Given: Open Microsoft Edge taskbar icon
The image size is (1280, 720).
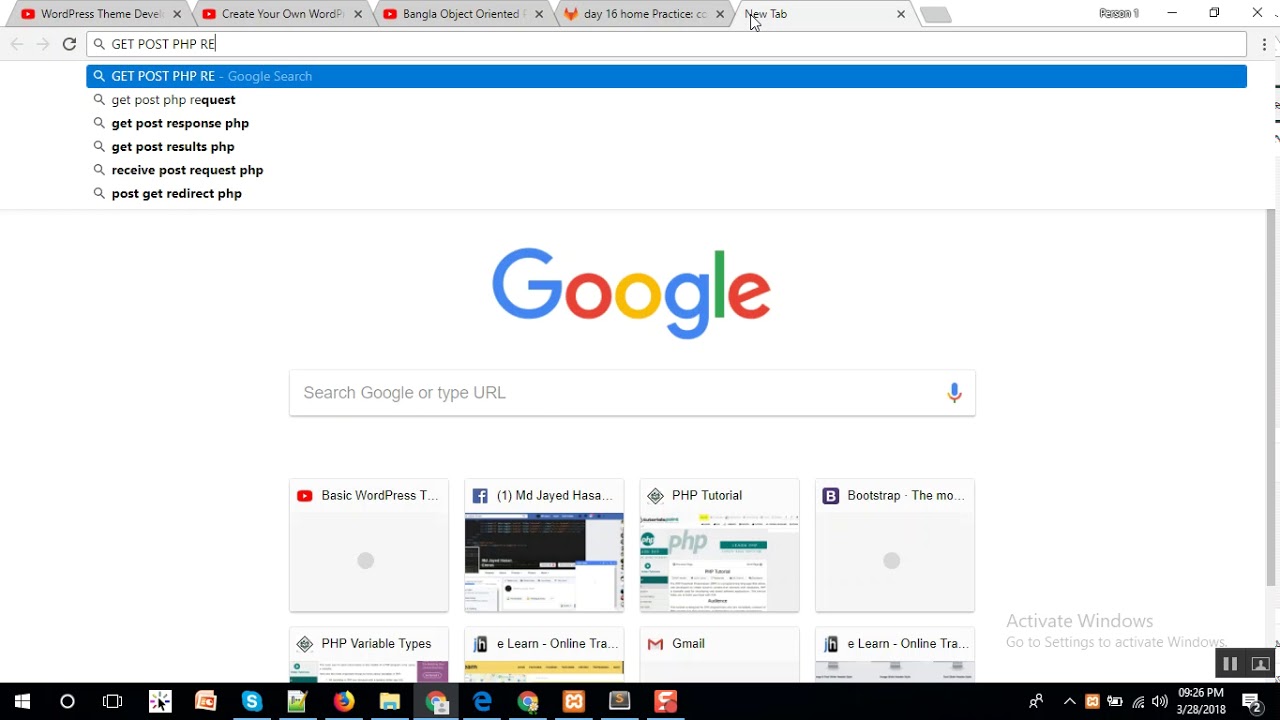Looking at the screenshot, I should (x=482, y=702).
